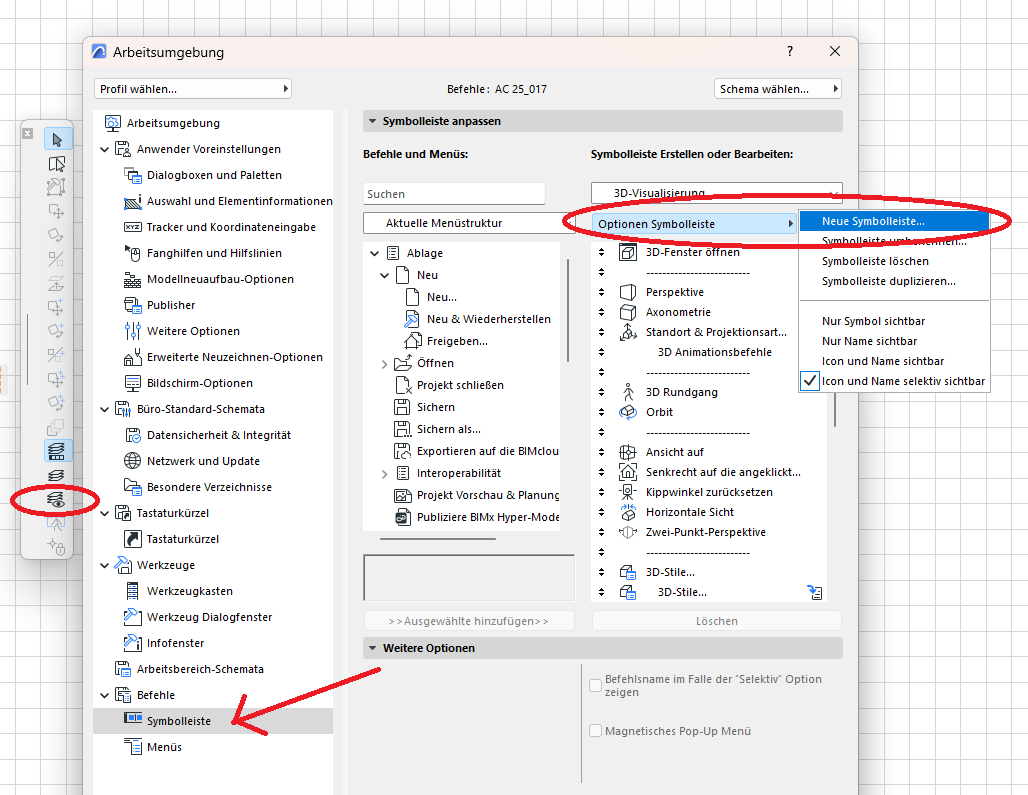Open Besondere Verzeichnisse
This screenshot has width=1028, height=795.
pyautogui.click(x=208, y=487)
